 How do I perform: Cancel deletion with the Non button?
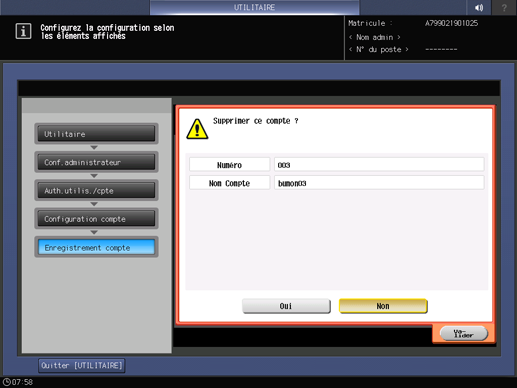pos(383,306)
